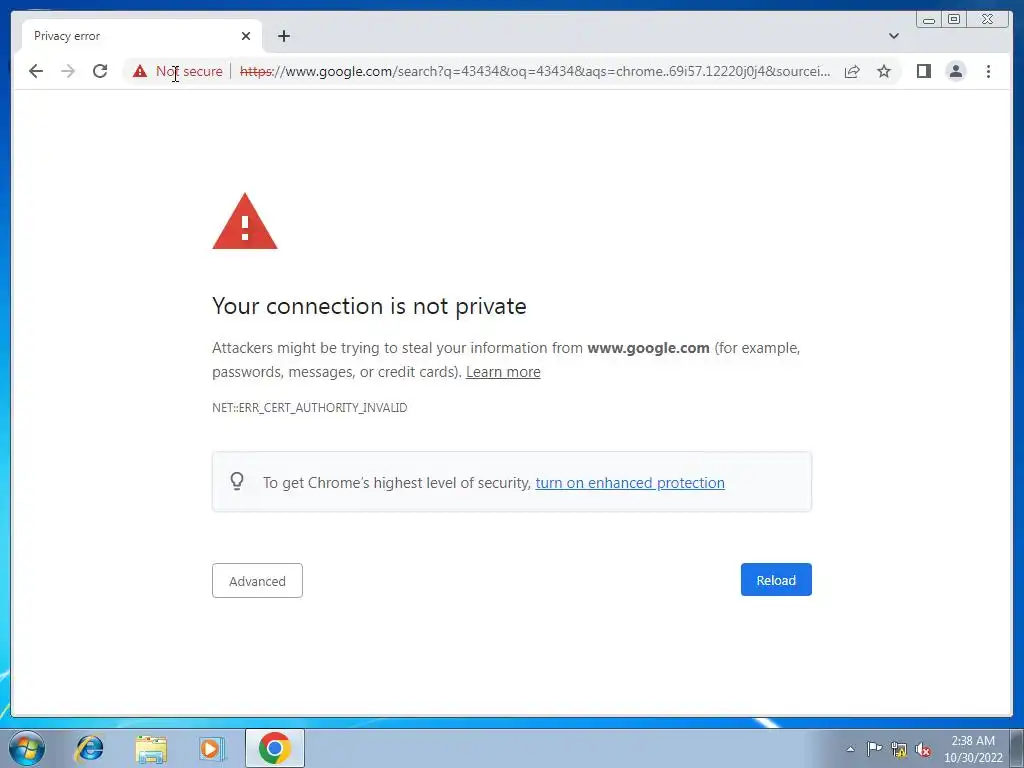Open the profile avatar menu

click(x=955, y=71)
